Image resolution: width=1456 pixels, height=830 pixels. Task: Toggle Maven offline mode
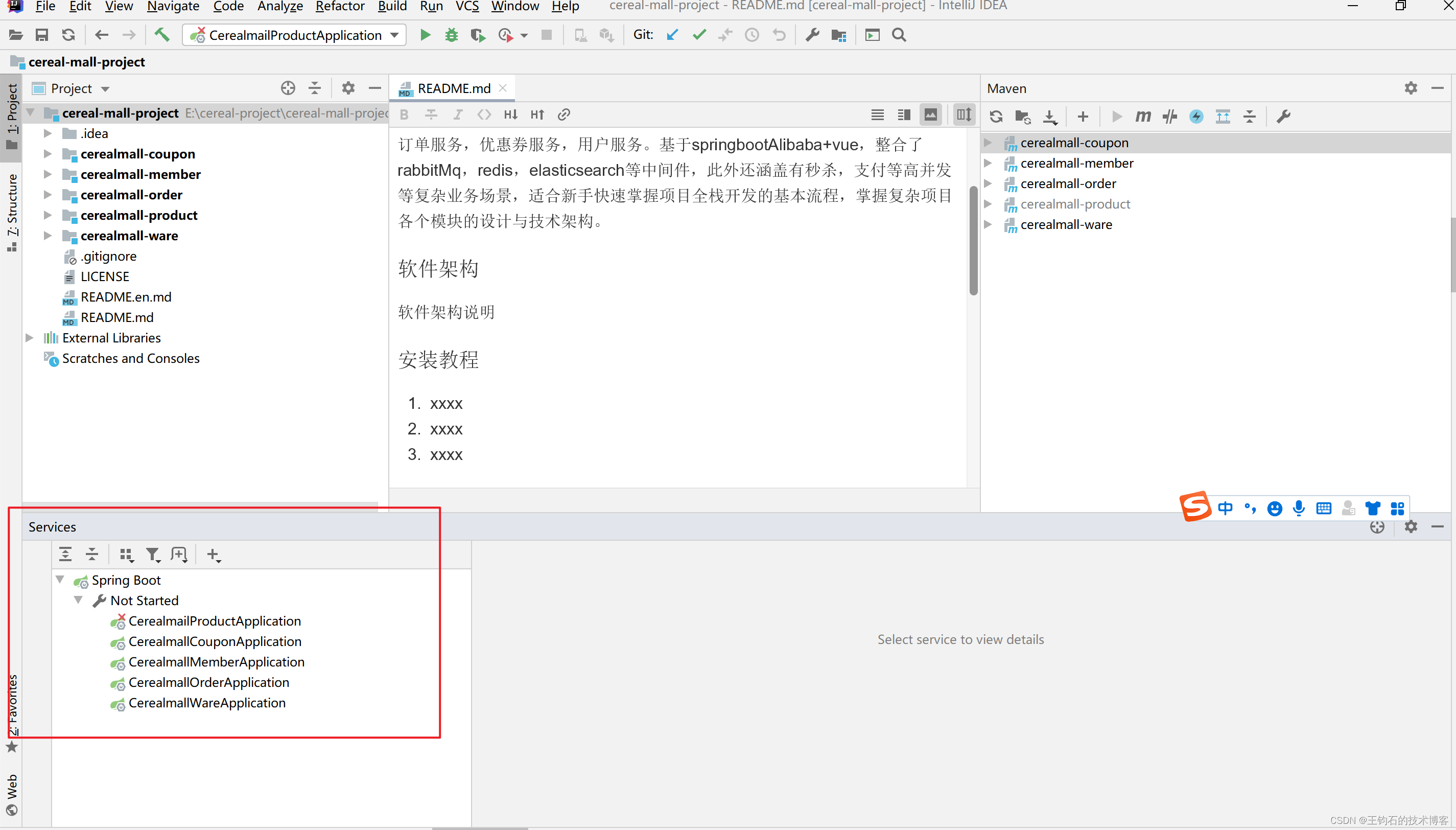coord(1169,117)
